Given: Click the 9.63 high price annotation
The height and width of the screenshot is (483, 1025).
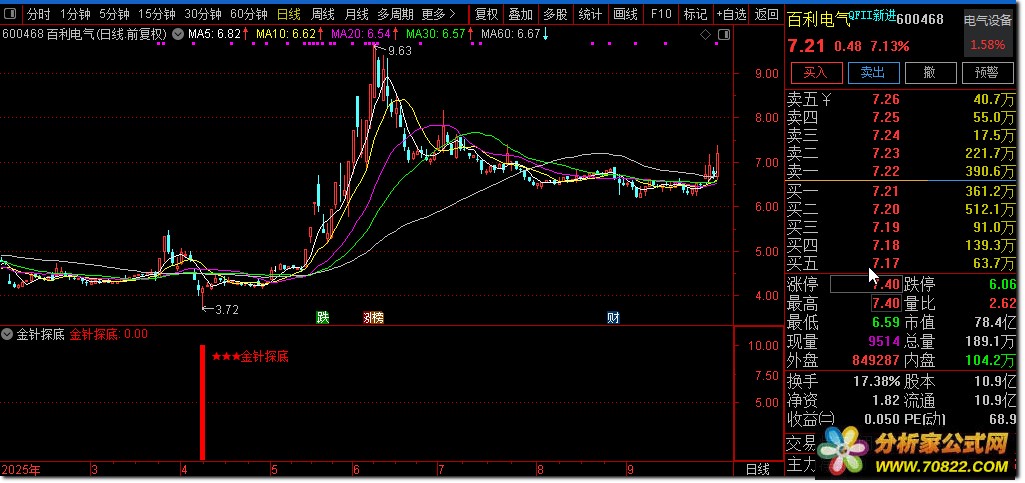Looking at the screenshot, I should 399,51.
